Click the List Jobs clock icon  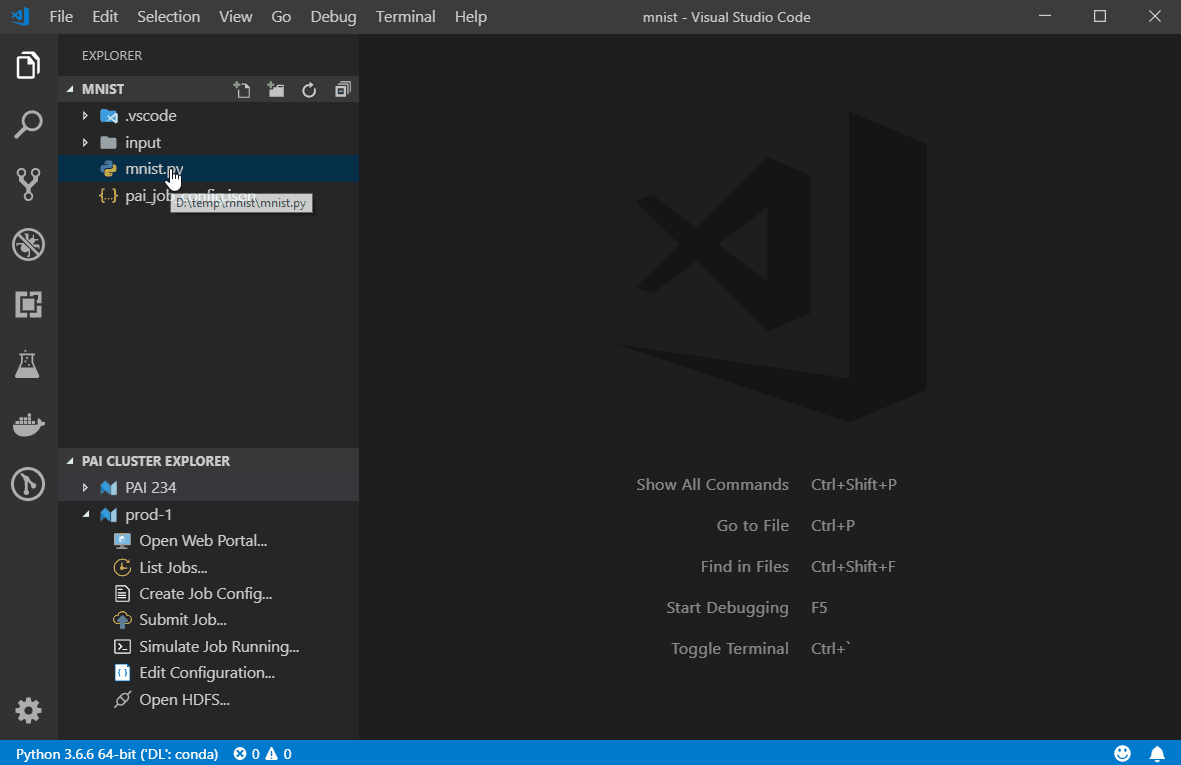coord(122,567)
